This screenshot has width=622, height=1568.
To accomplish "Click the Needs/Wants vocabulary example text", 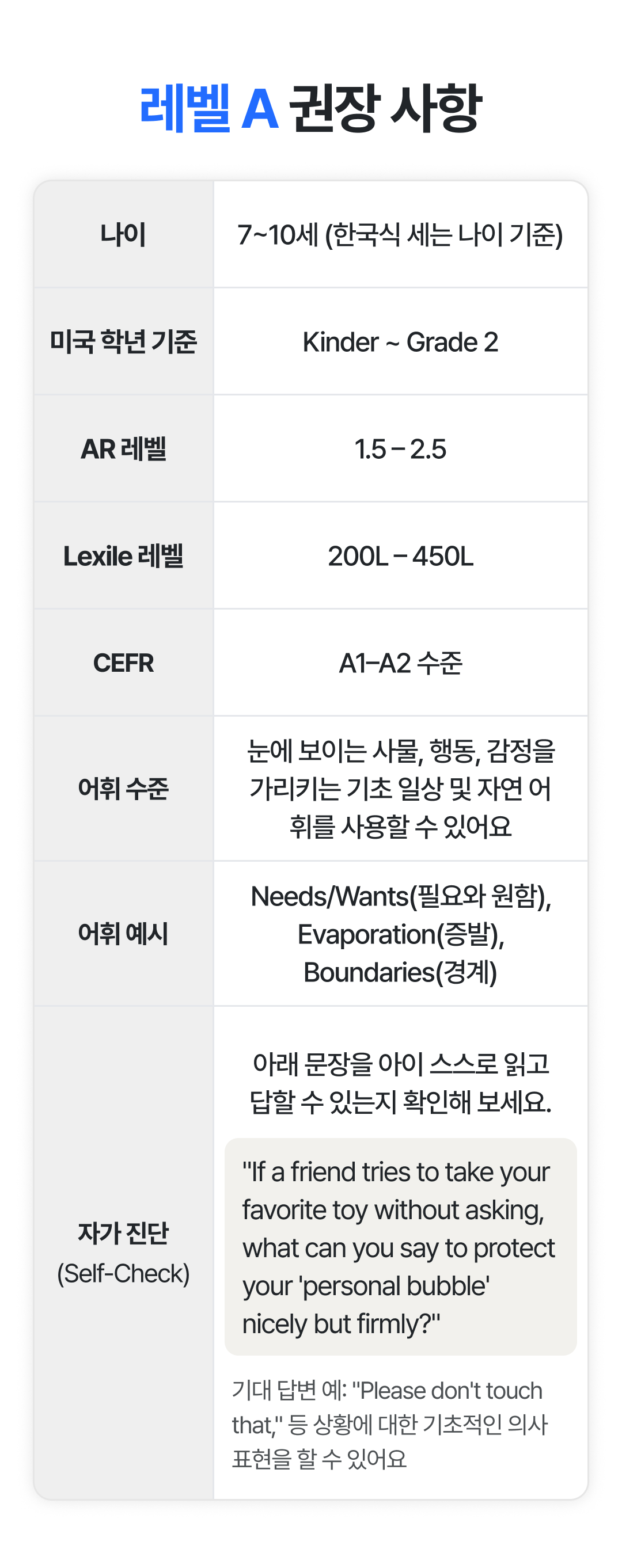I will point(400,934).
